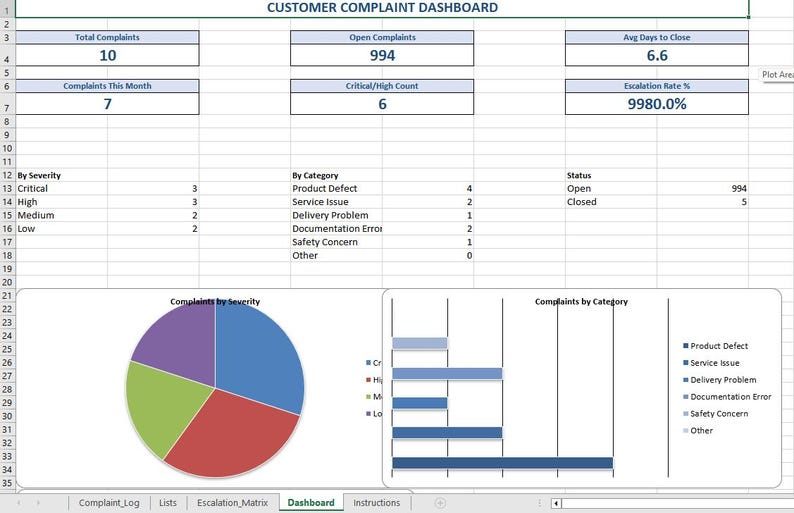Screen dimensions: 794x513
Task: Select the Dashboard sheet tab
Action: 311,503
